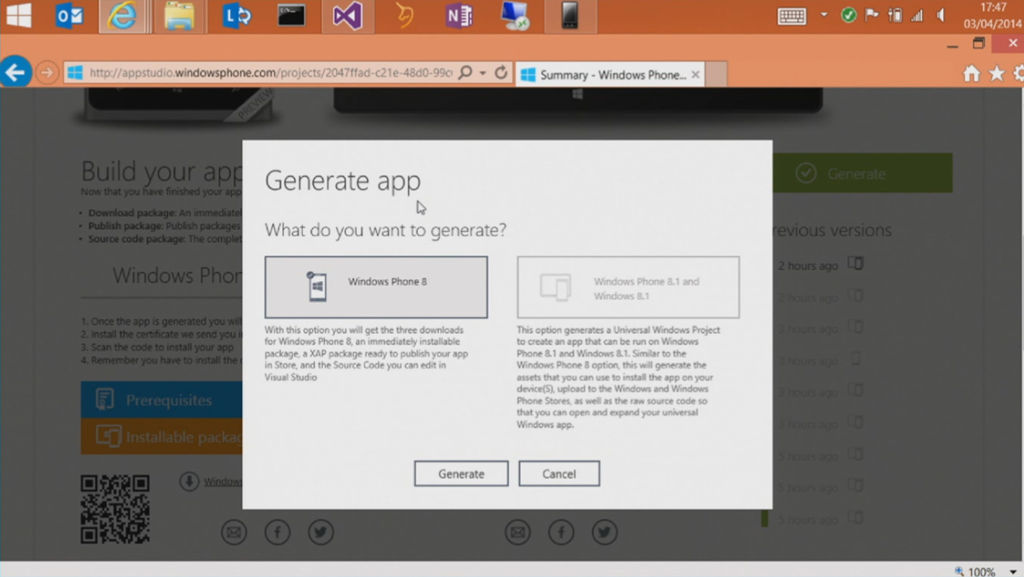Viewport: 1024px width, 577px height.
Task: Open the Installable package orange button
Action: (x=161, y=436)
